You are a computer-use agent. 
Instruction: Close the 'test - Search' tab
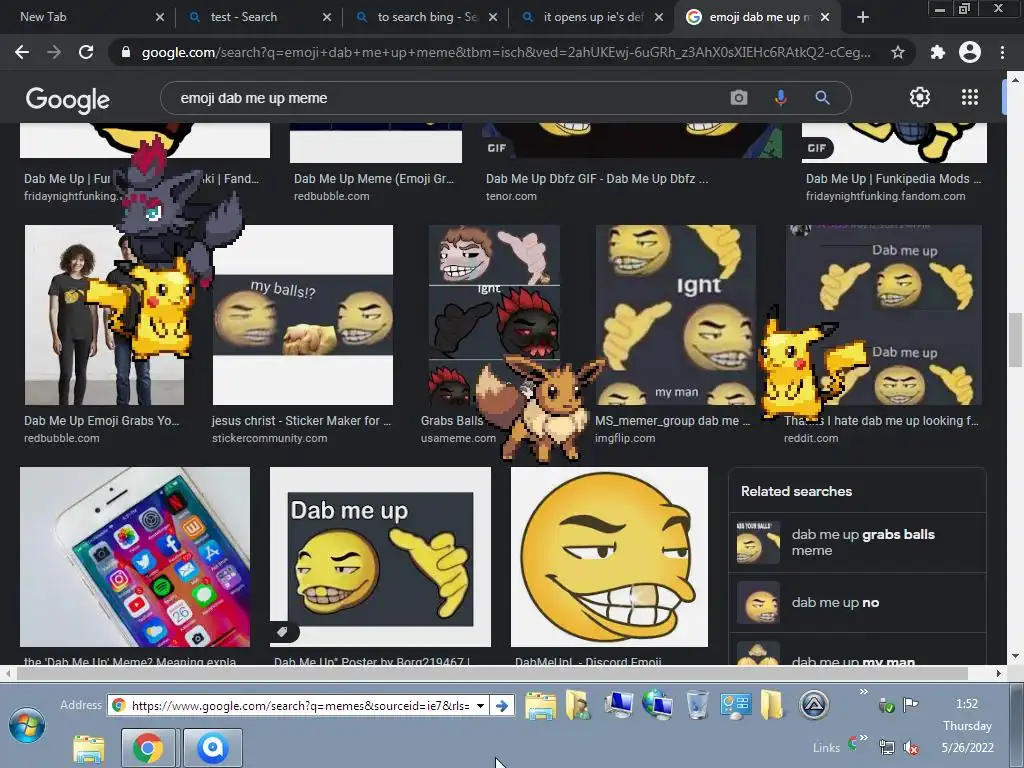[327, 17]
